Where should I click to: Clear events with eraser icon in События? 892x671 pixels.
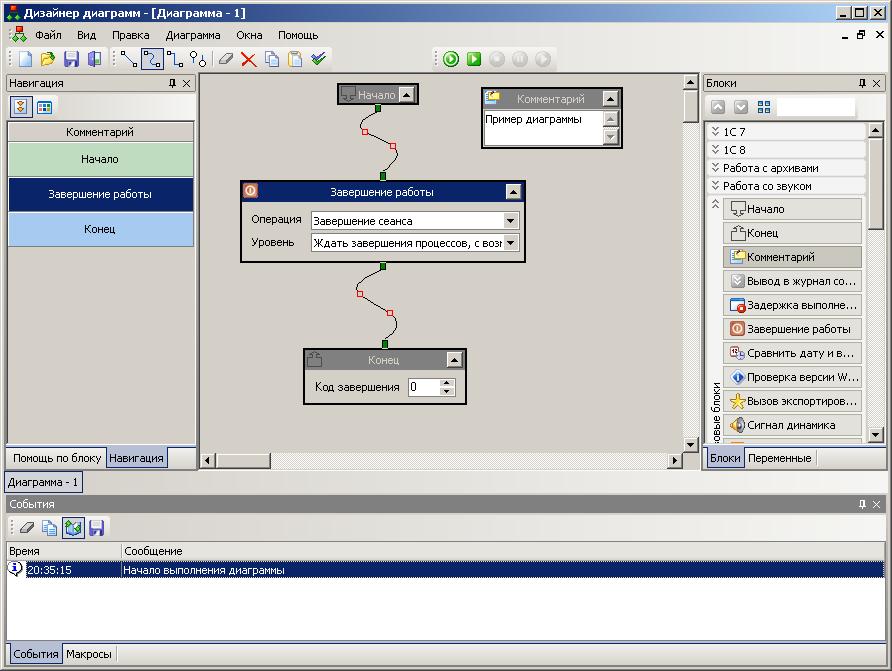(27, 528)
